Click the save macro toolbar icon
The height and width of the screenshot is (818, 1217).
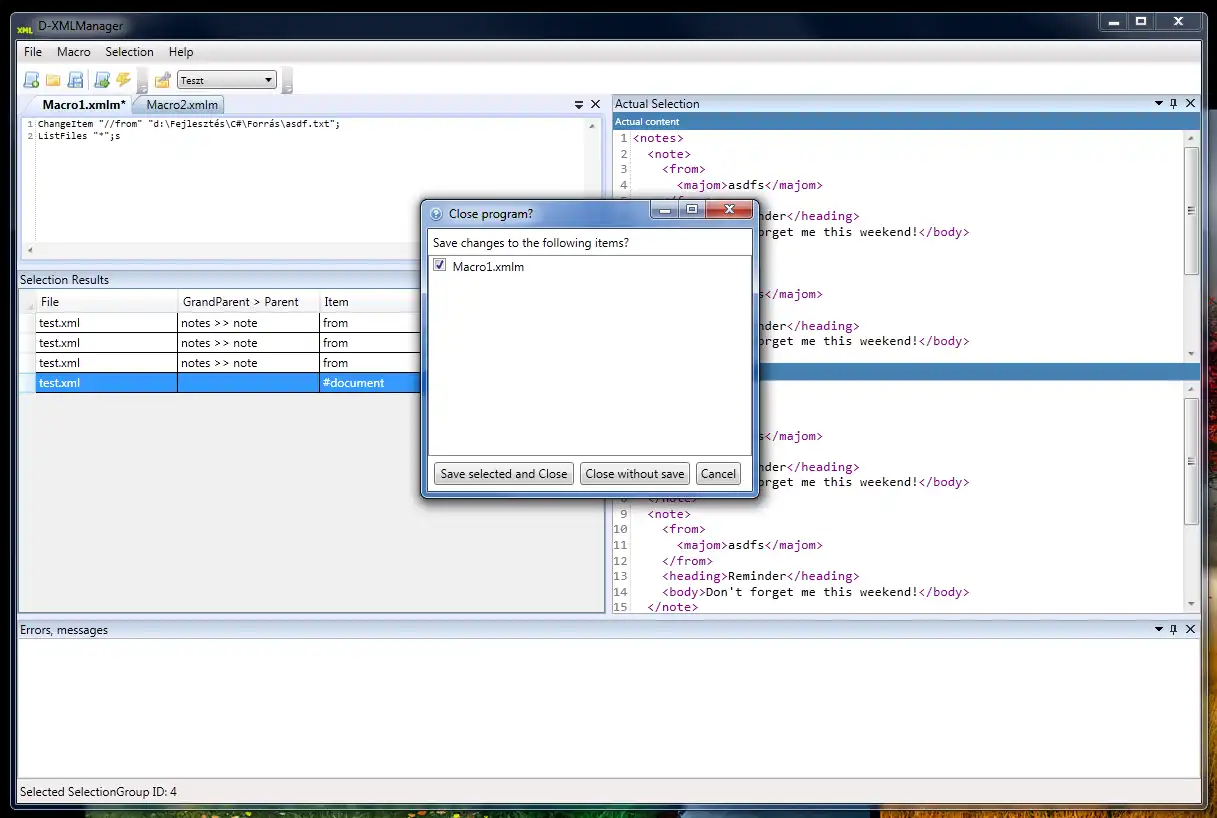pos(75,80)
